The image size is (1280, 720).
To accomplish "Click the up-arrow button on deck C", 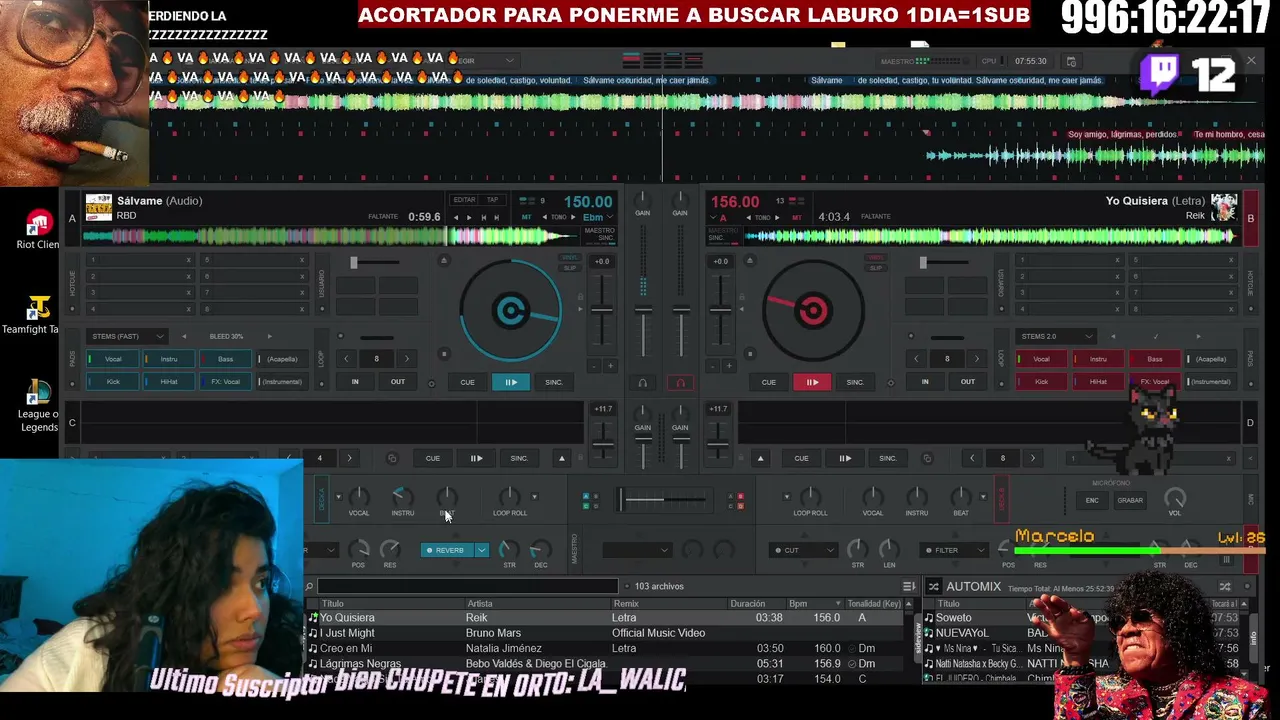I will [561, 458].
